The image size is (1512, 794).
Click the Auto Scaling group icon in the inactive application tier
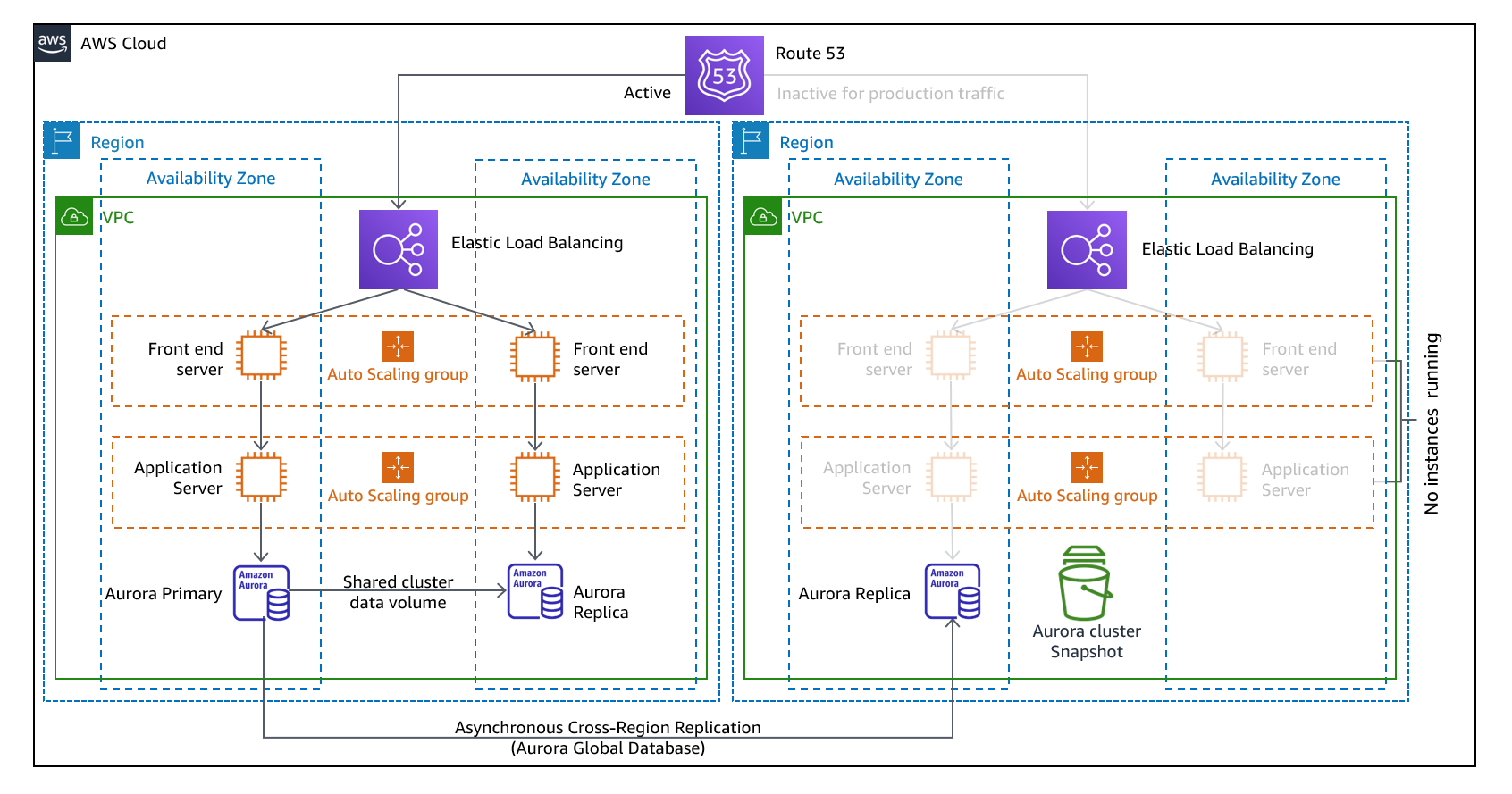1087,467
